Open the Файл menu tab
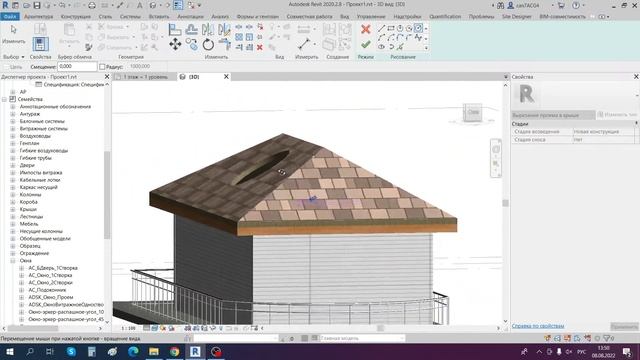The image size is (640, 360). coord(10,17)
